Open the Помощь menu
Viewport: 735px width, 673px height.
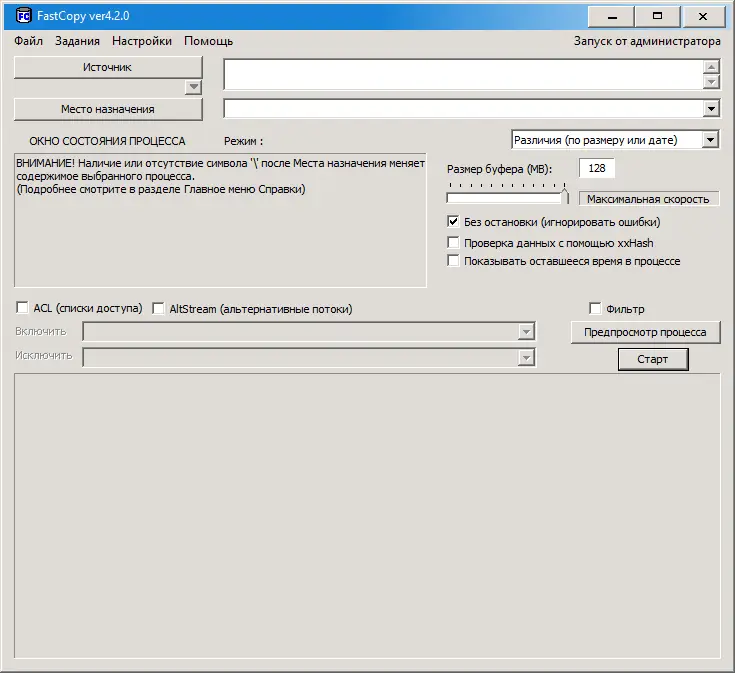pos(209,41)
